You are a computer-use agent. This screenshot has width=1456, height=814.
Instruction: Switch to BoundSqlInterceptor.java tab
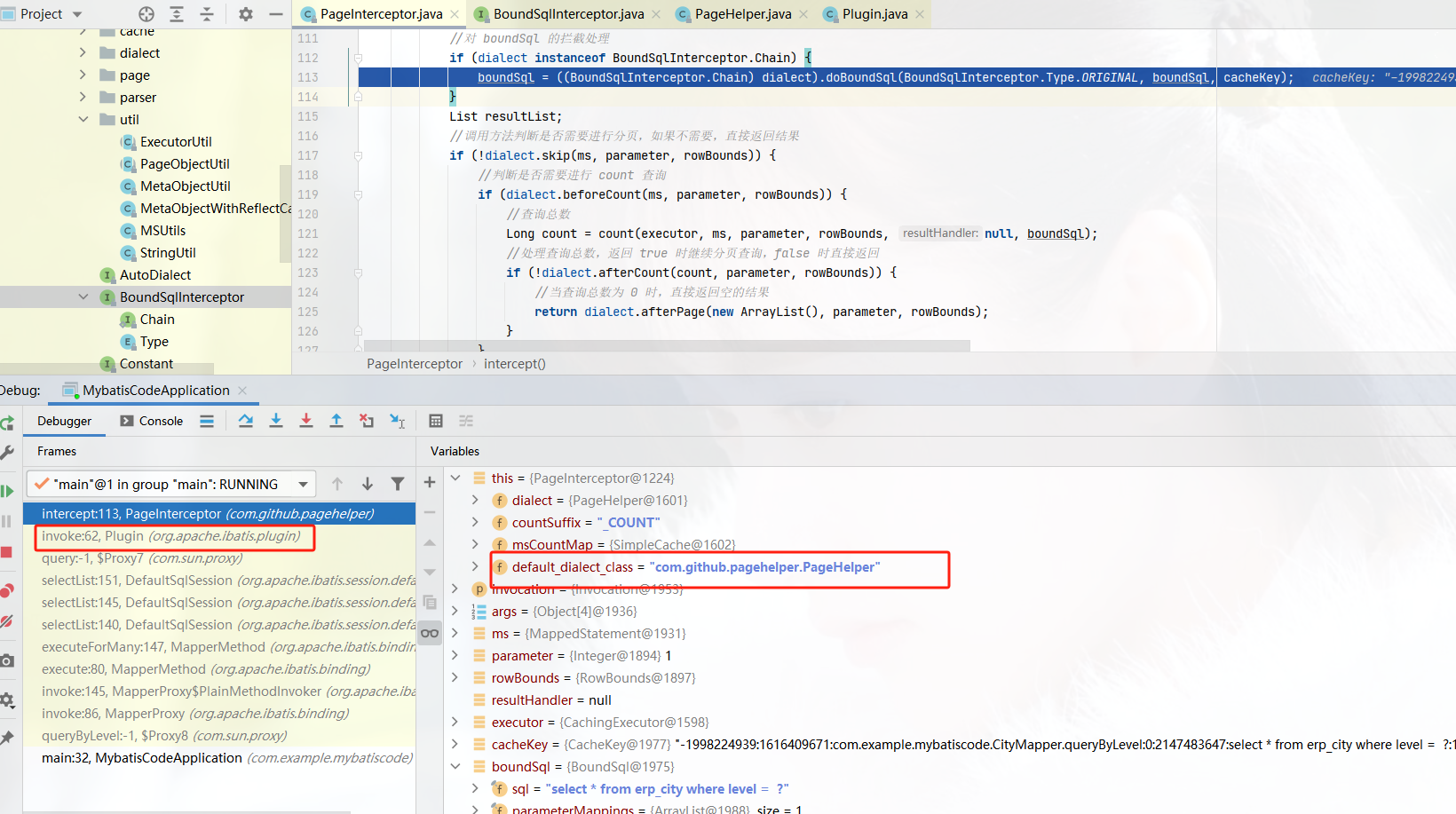coord(568,14)
